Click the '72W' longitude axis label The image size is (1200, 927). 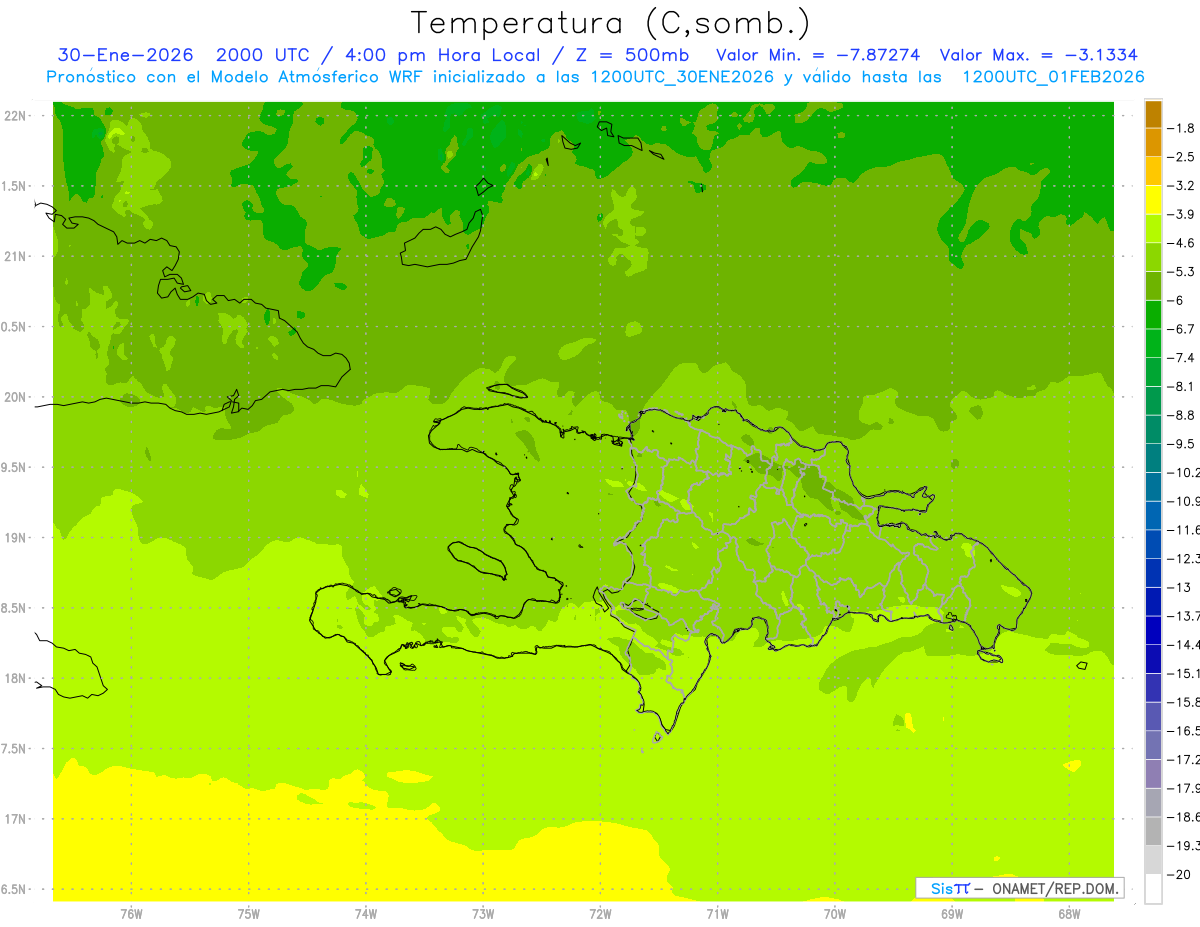point(600,913)
